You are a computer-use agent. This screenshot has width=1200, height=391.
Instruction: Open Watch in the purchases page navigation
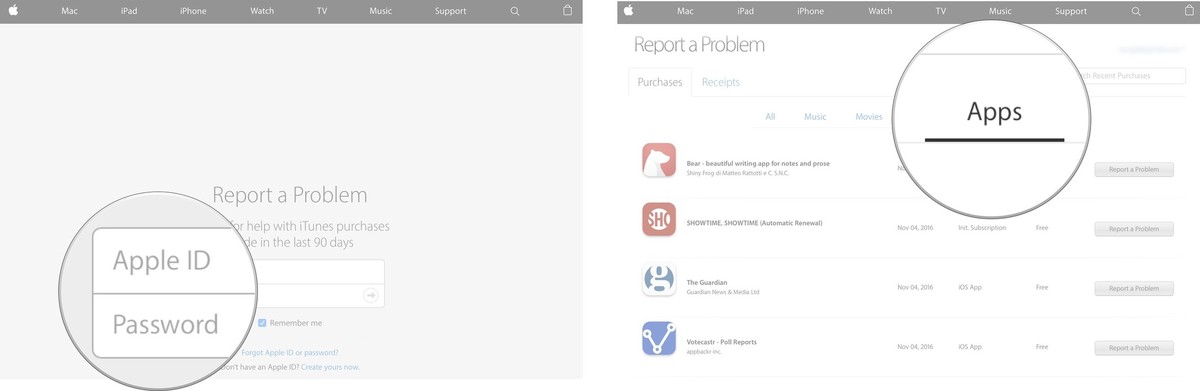coord(880,11)
